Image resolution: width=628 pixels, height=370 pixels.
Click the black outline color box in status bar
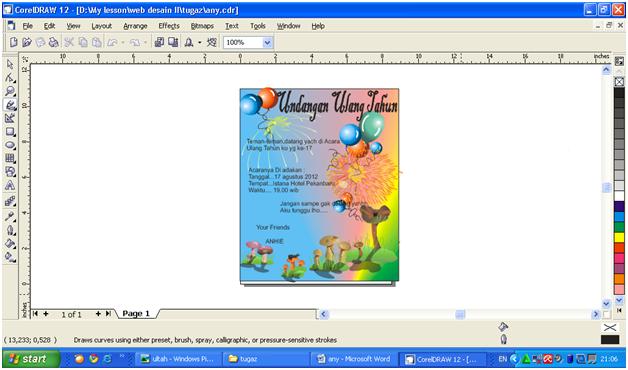610,340
